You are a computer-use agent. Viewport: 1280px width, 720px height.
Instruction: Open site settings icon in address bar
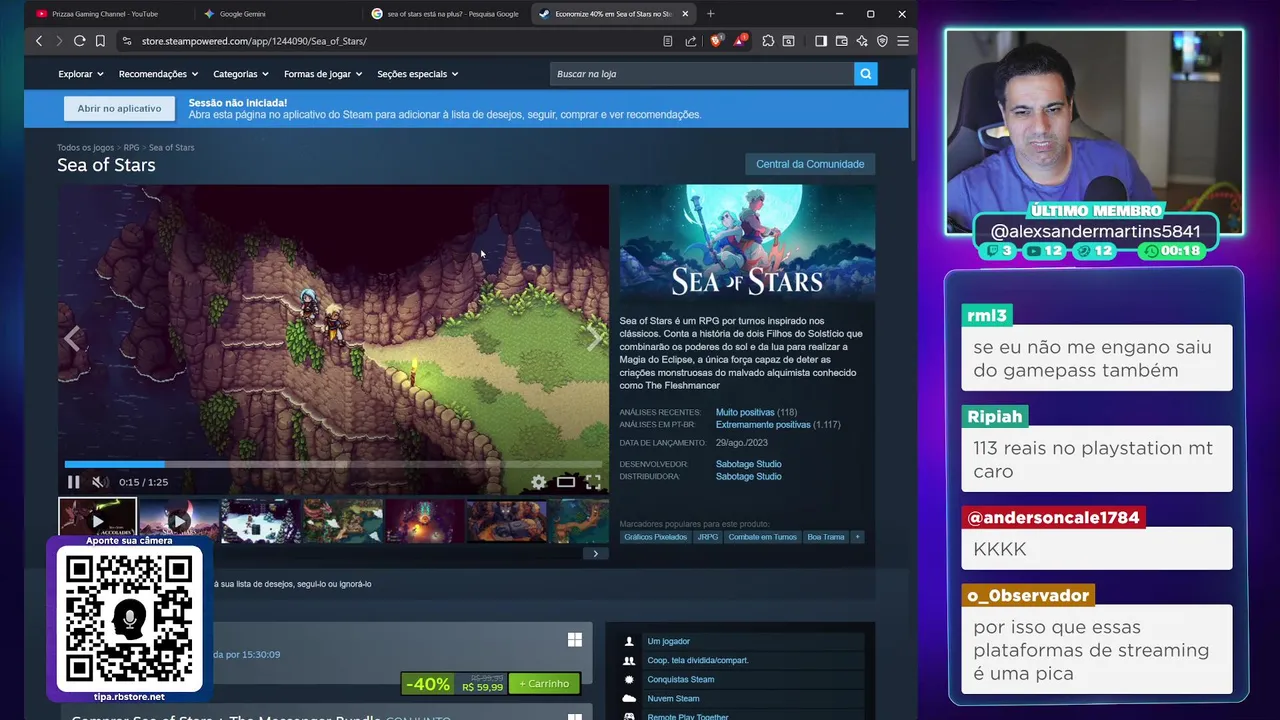point(126,41)
